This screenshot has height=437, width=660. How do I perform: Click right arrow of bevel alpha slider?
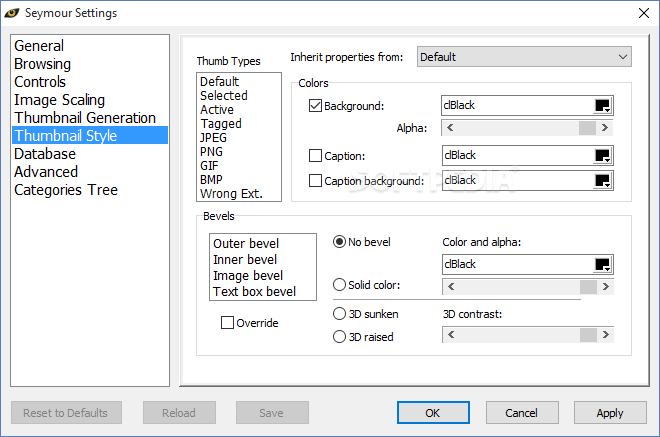click(x=606, y=287)
